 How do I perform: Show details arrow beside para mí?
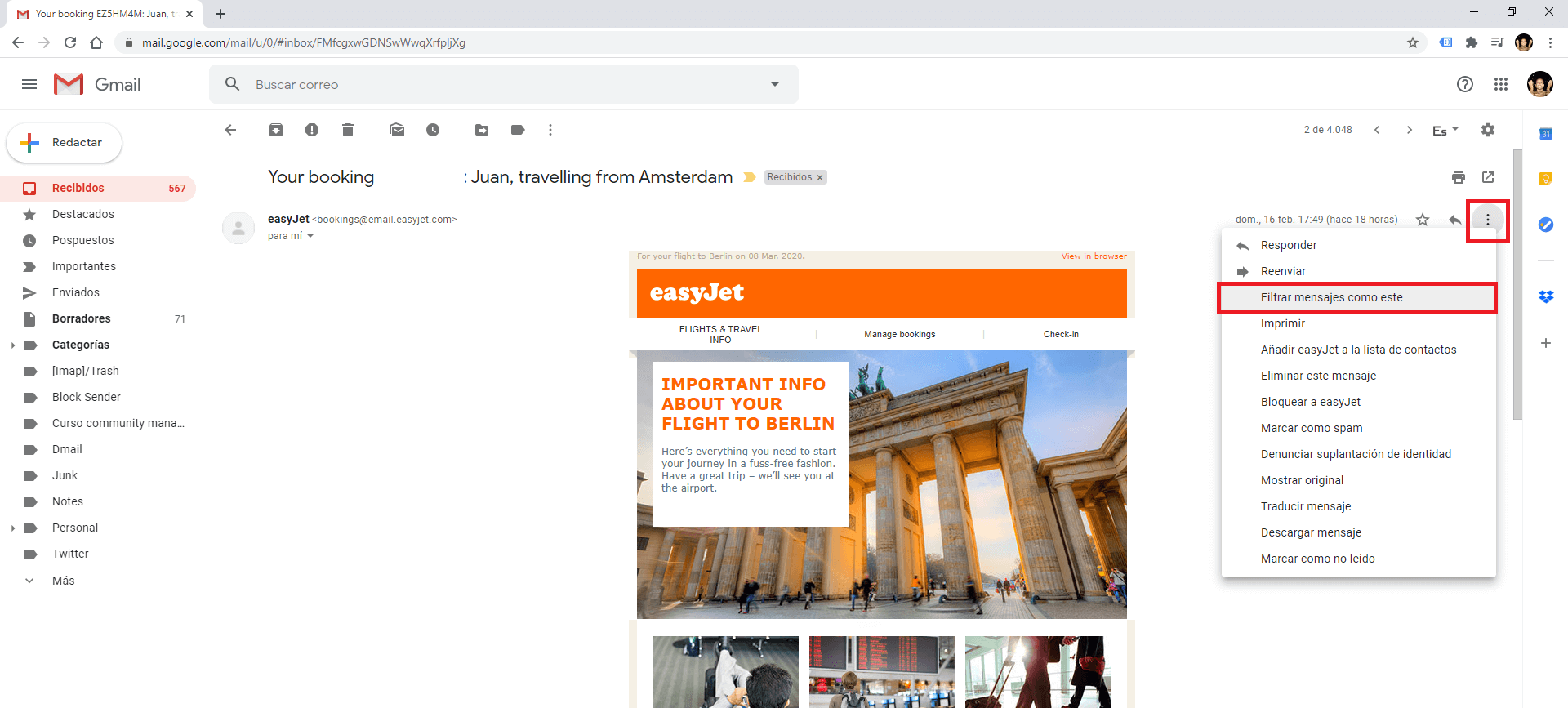(x=310, y=236)
